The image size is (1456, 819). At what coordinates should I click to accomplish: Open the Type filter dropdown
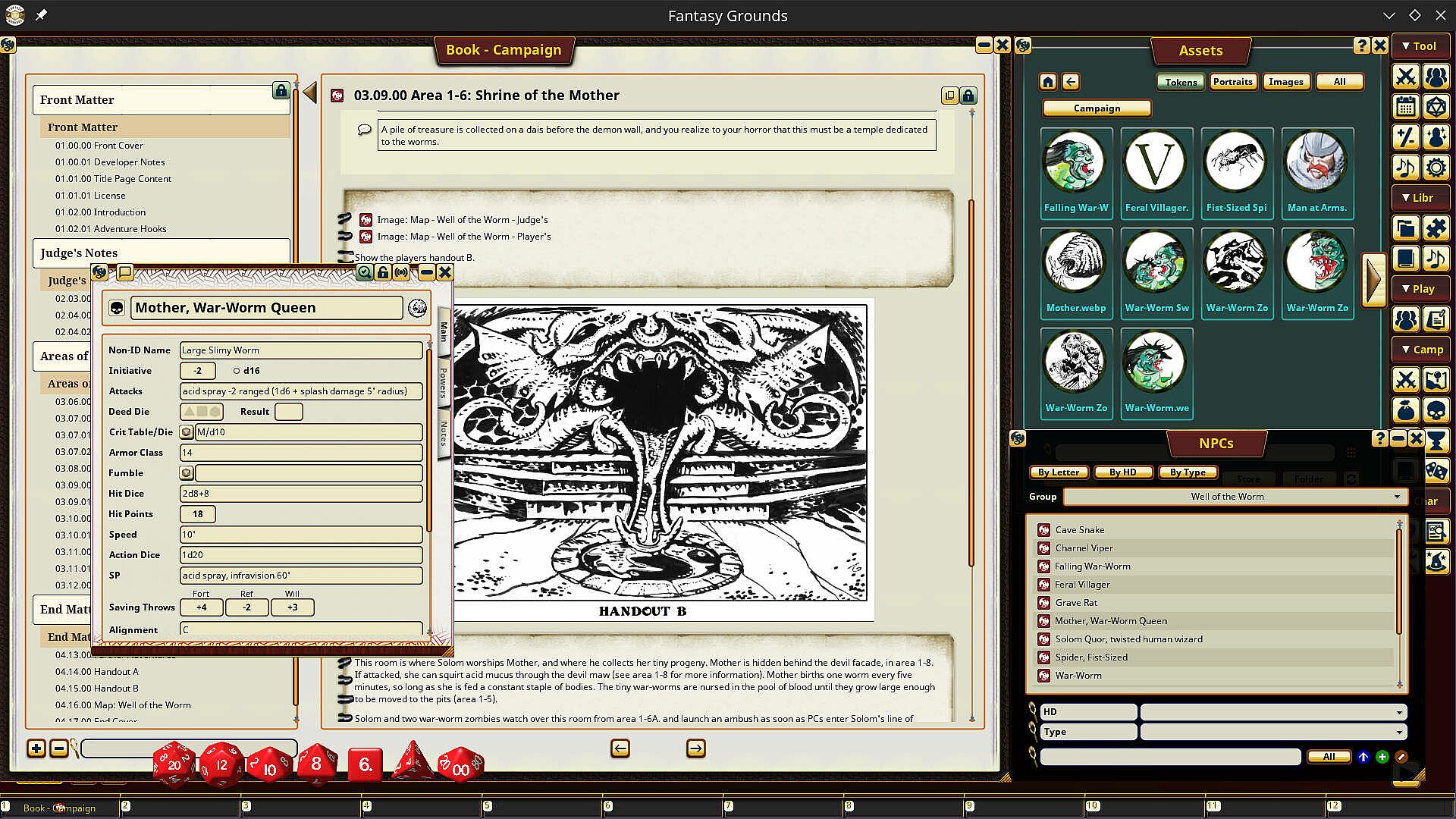pos(1398,732)
